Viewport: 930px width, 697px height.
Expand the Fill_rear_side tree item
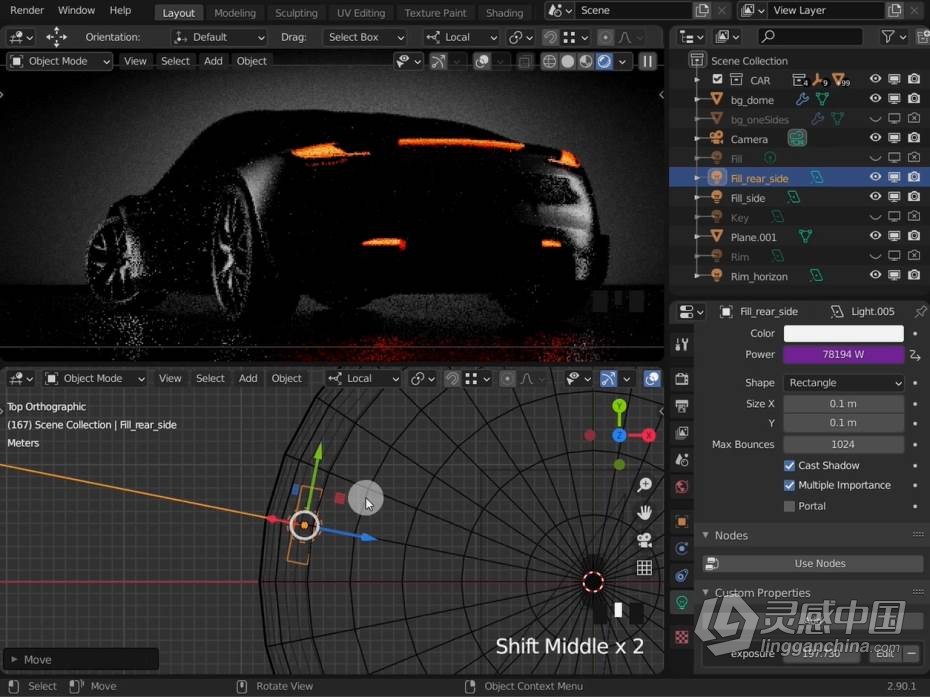(698, 177)
